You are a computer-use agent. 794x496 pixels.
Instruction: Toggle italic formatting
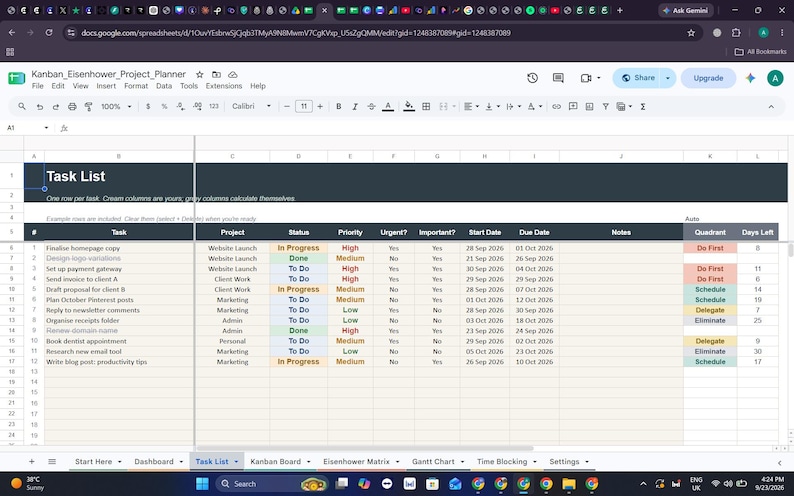coord(355,106)
